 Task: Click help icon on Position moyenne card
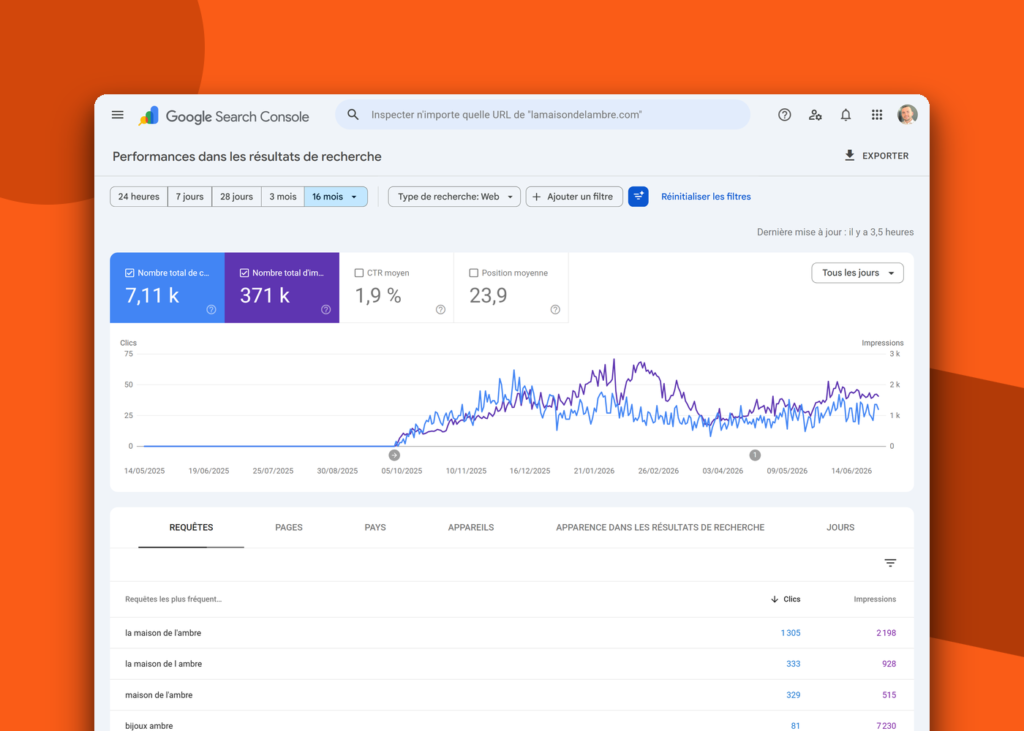click(555, 310)
